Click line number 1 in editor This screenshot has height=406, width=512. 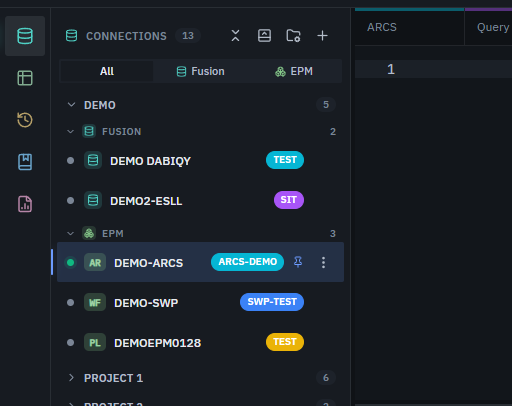coord(391,69)
